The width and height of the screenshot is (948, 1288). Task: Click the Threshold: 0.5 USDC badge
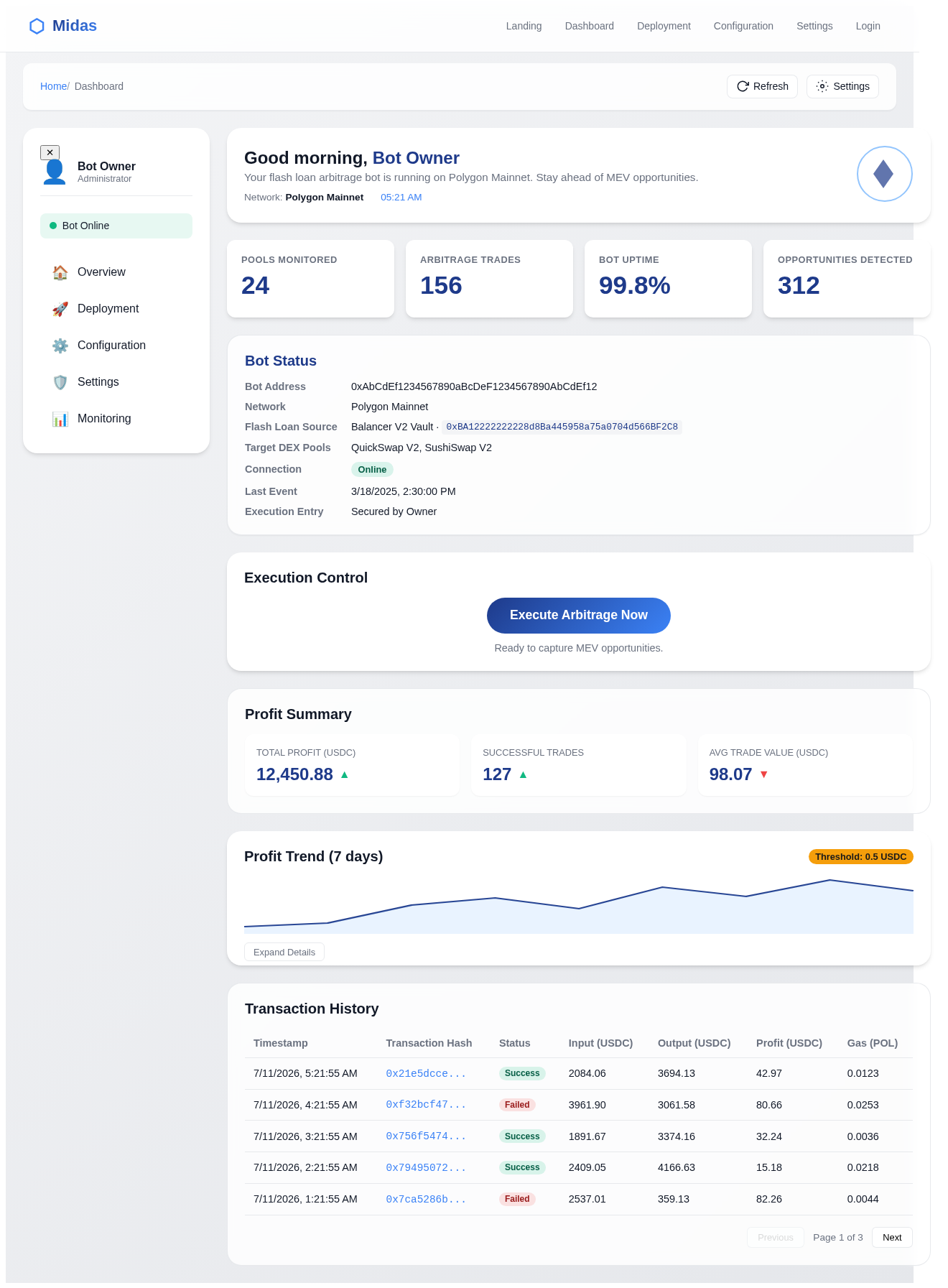[860, 856]
